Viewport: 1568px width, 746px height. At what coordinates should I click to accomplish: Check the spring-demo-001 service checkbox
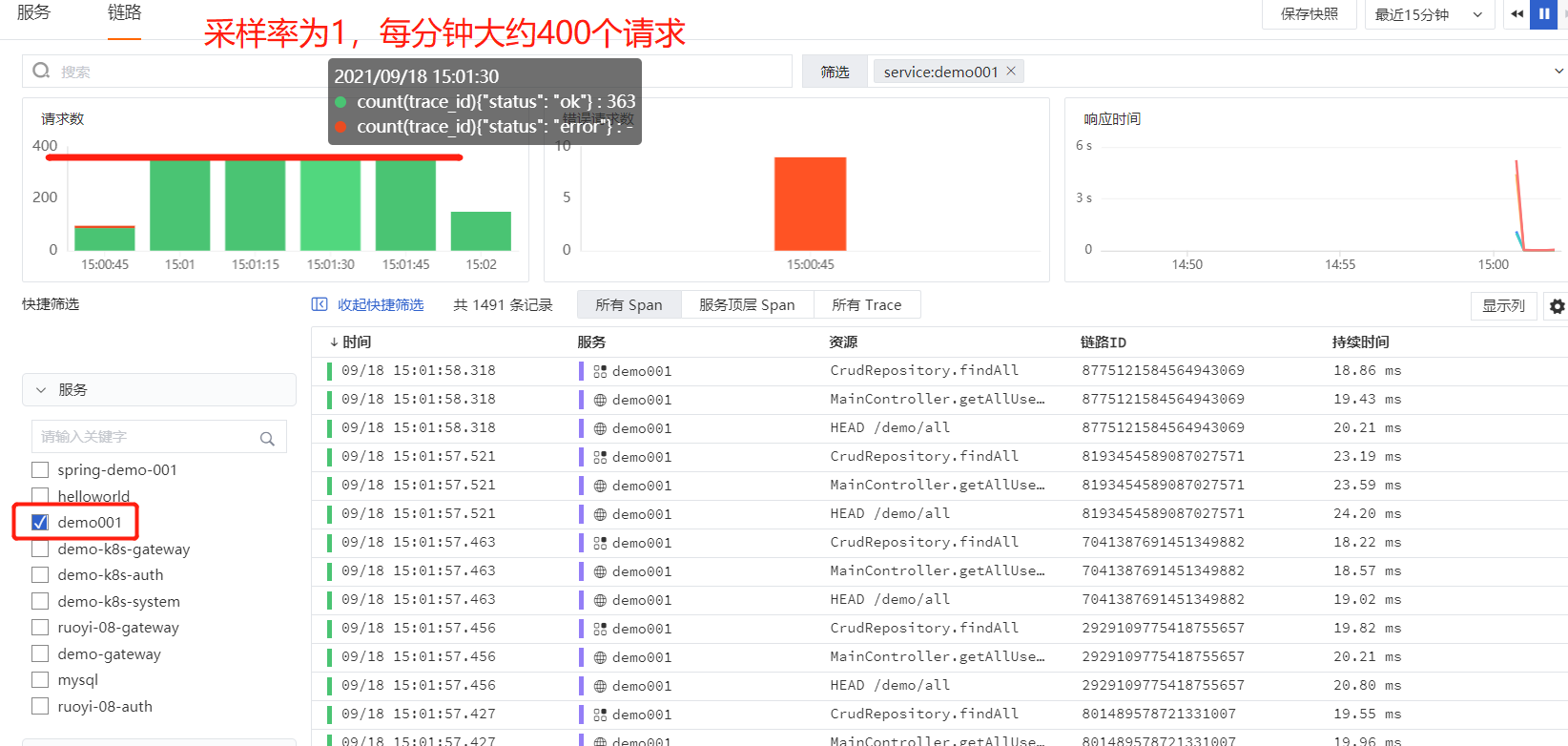[40, 469]
